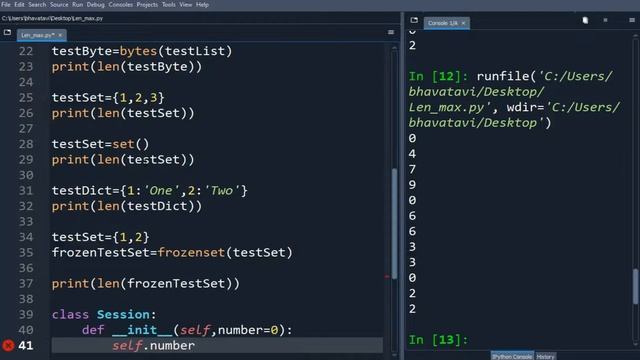Open the Edit menu
Screen dimensions: 640x360
(19, 4)
